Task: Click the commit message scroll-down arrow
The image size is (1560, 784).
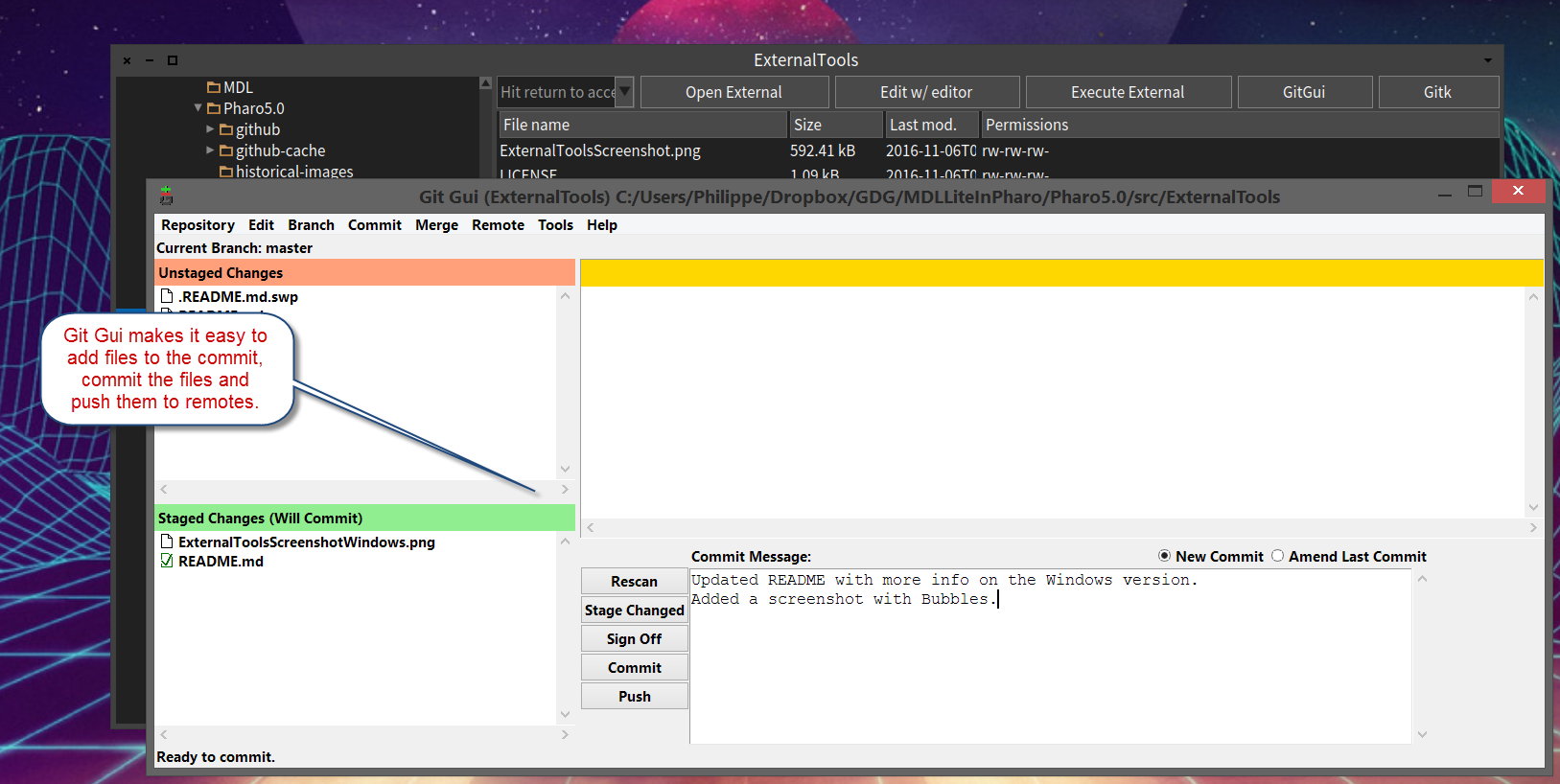Action: 1422,734
